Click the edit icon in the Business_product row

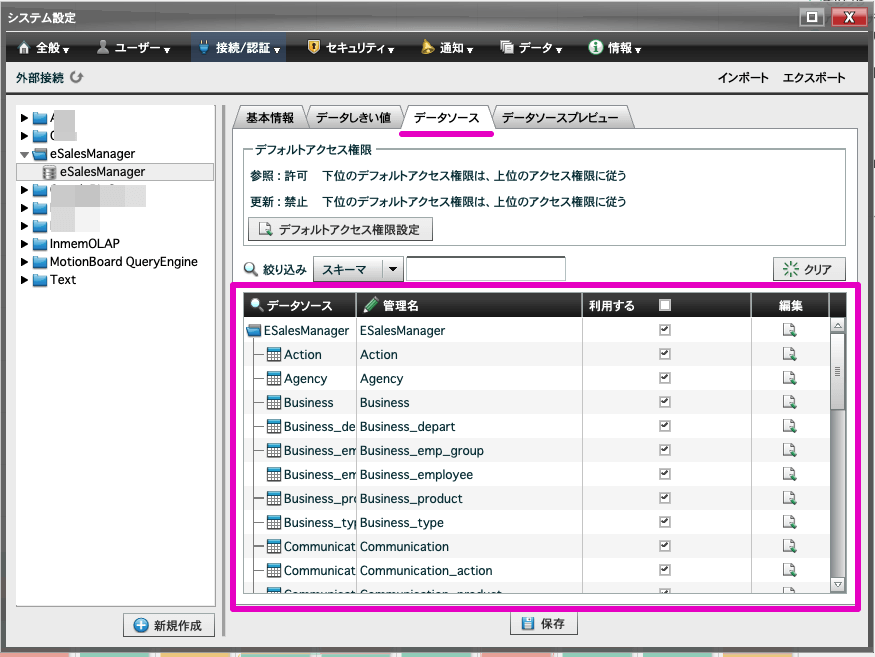point(789,498)
